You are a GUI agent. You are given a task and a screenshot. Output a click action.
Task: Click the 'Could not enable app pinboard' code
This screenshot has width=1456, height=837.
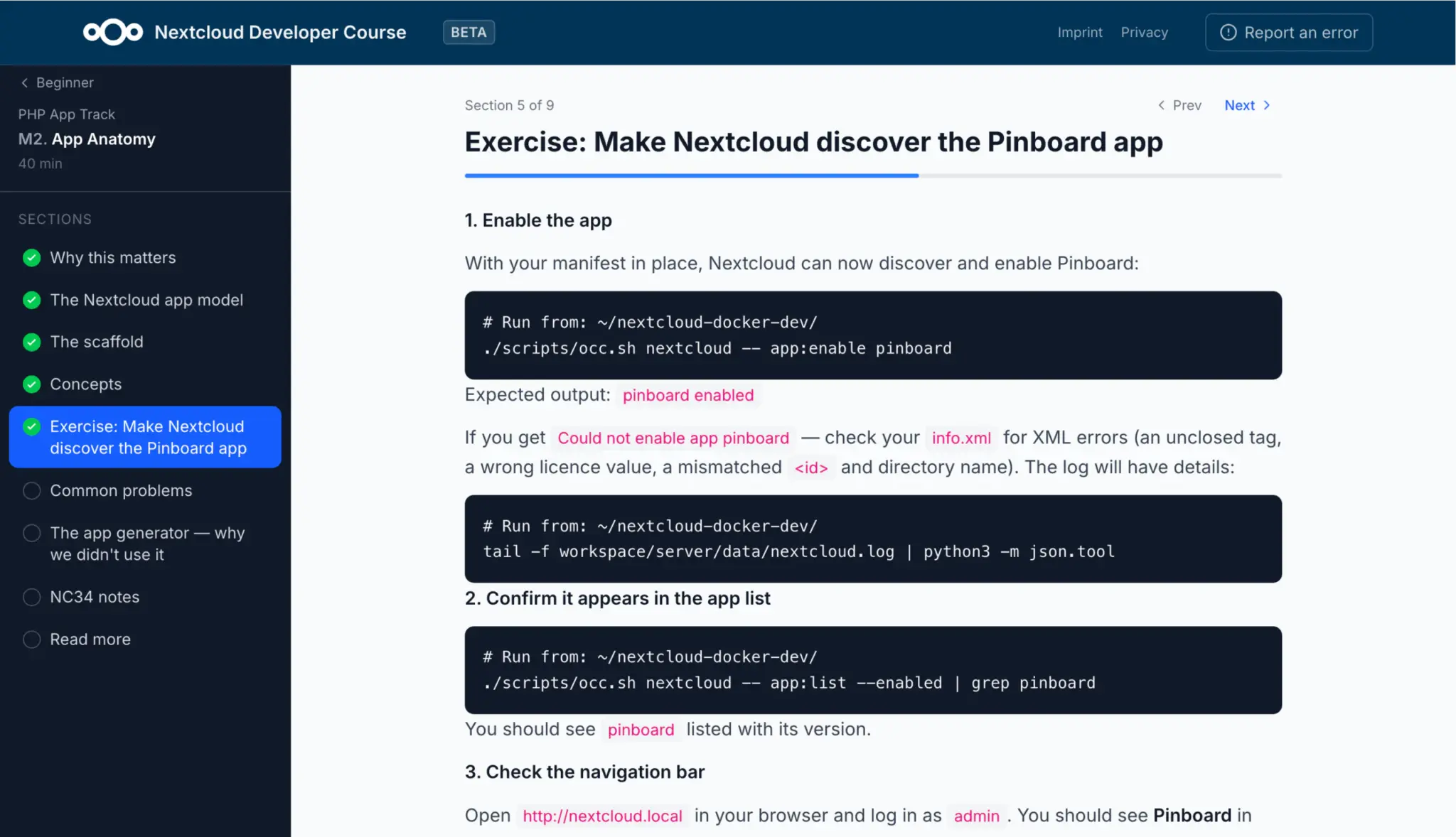(673, 438)
